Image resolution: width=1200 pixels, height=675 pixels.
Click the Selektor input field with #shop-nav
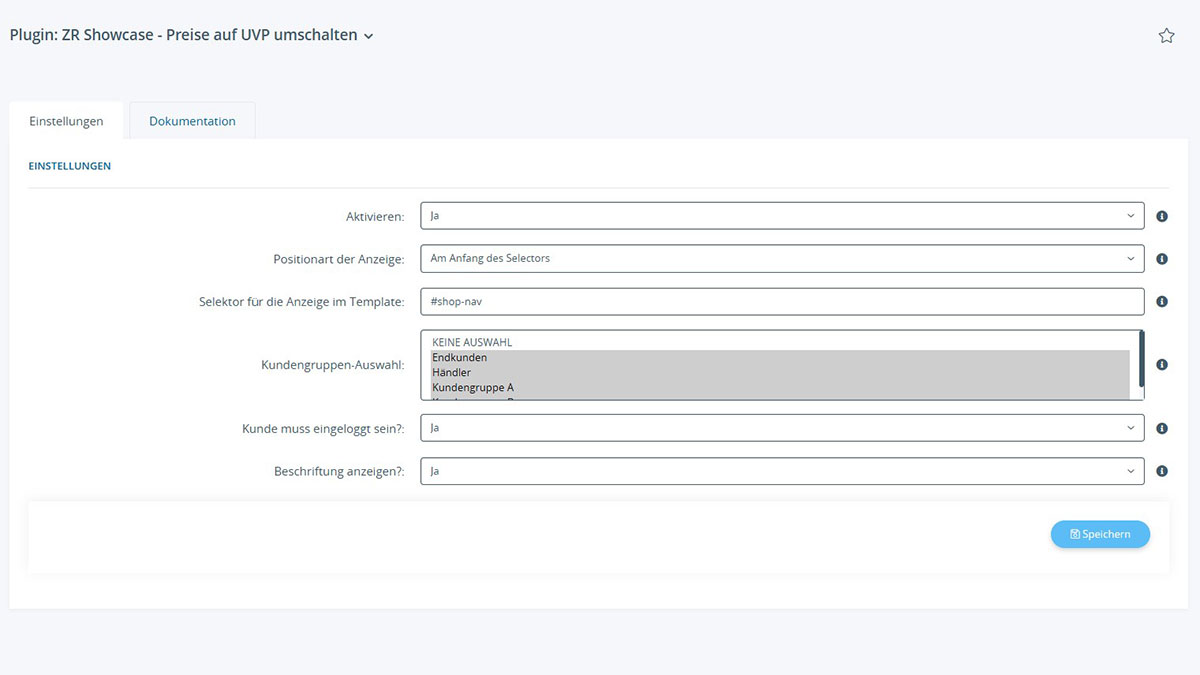pyautogui.click(x=781, y=301)
